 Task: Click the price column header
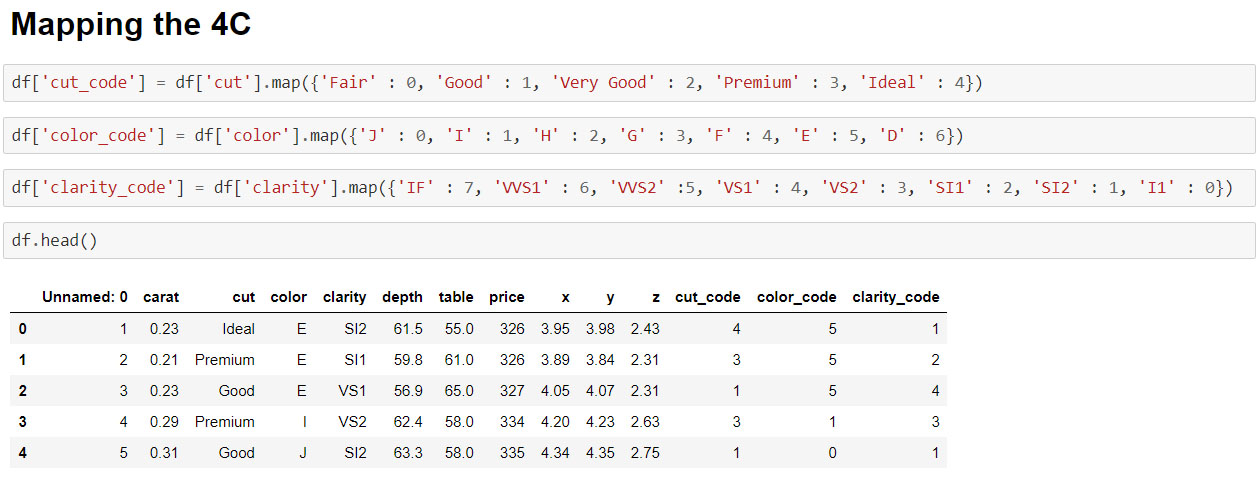507,297
